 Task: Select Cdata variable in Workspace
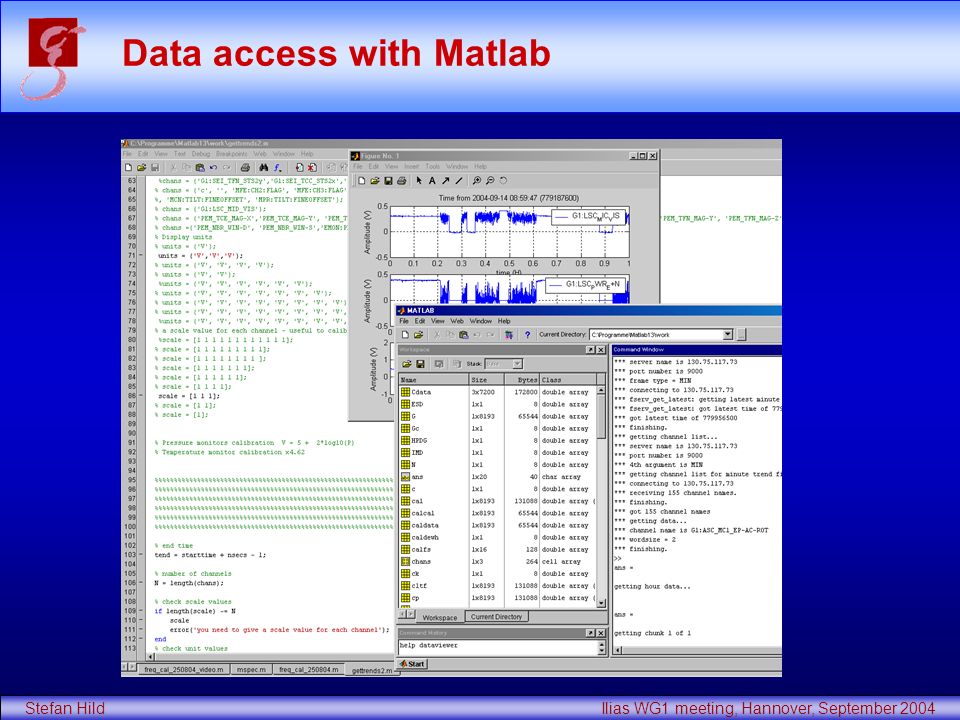[x=497, y=392]
